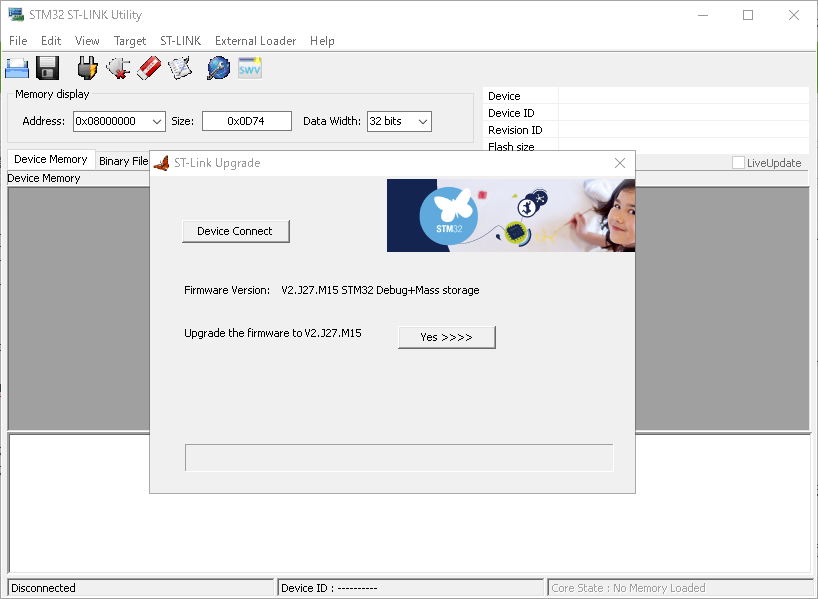This screenshot has height=599, width=818.
Task: Open the ST-LINK menu
Action: (x=181, y=41)
